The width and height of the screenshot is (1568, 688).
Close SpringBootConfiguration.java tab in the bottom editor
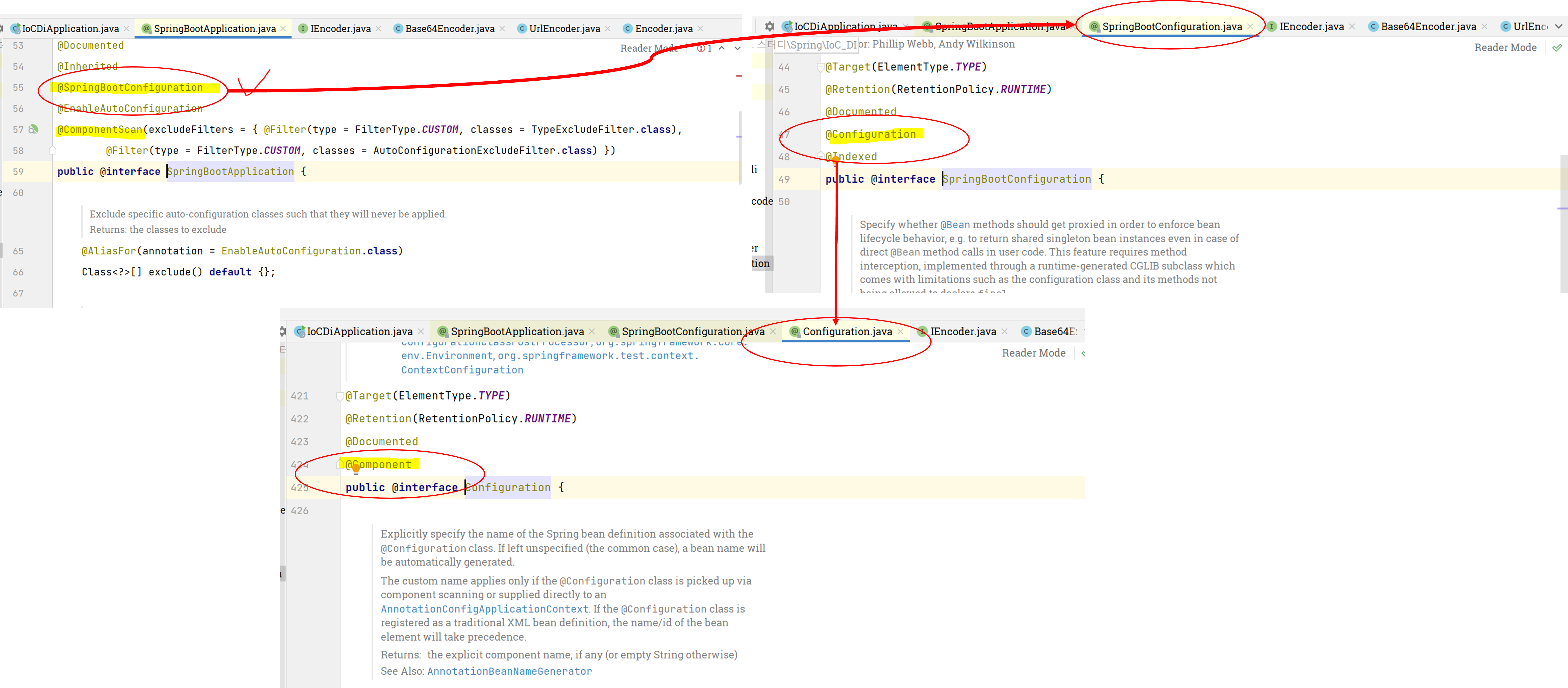(x=773, y=332)
